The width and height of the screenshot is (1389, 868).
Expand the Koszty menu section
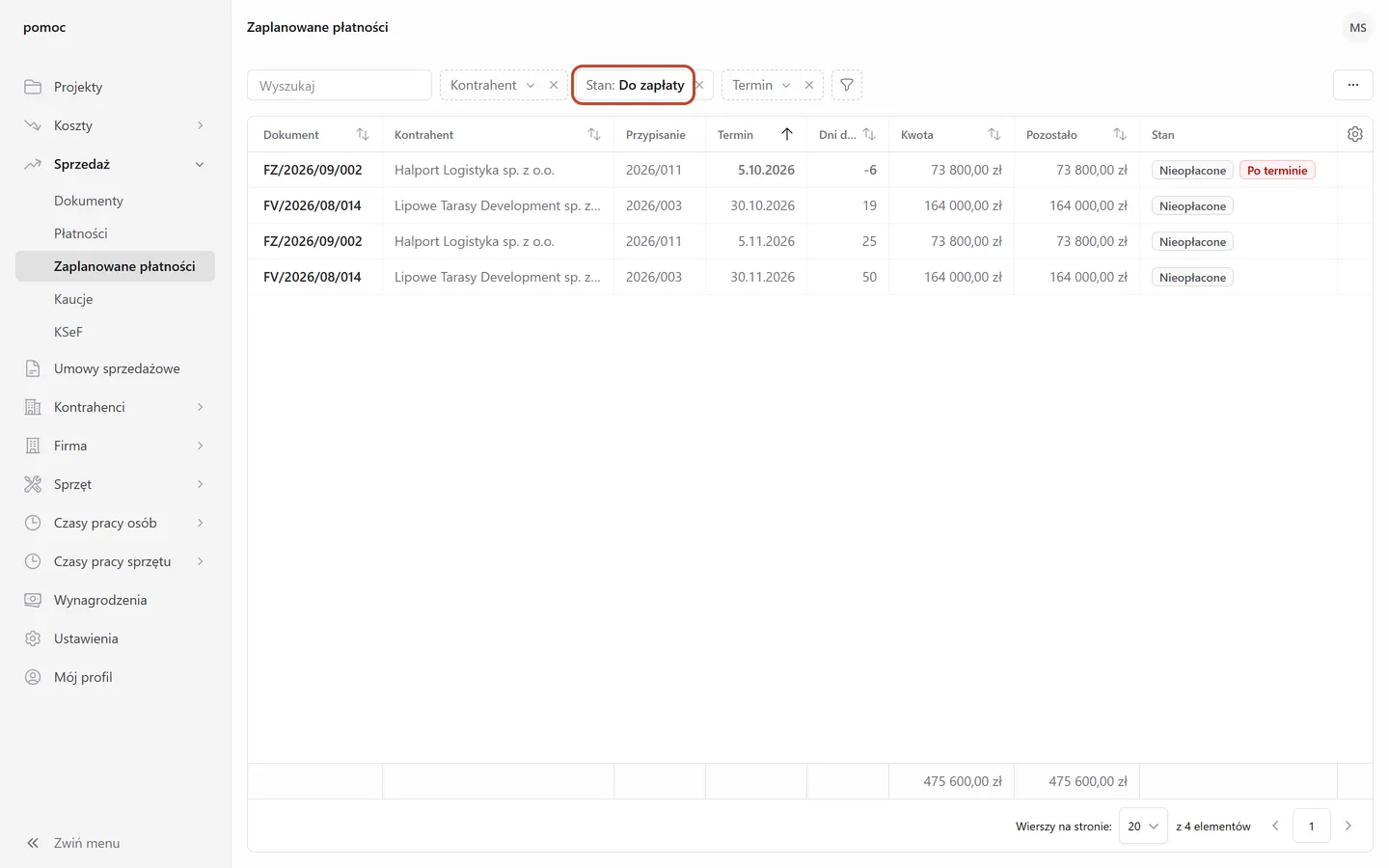coord(200,125)
